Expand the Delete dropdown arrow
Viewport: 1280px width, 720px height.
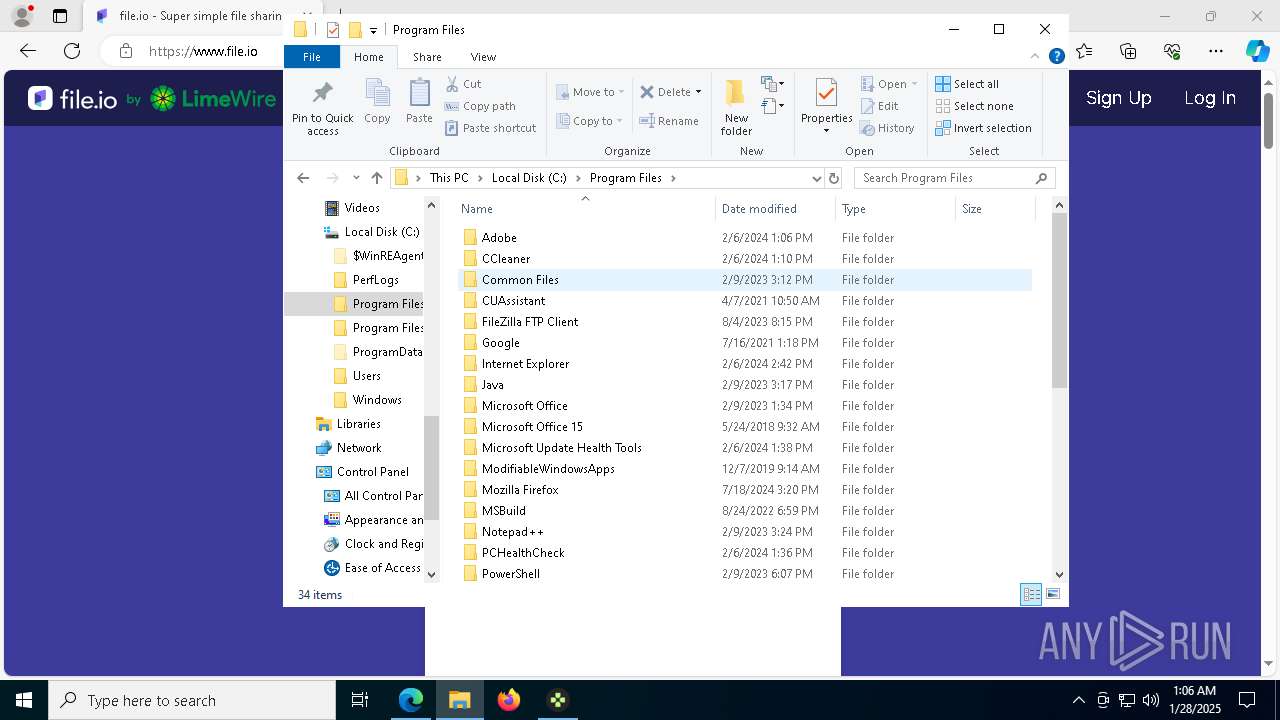[698, 92]
